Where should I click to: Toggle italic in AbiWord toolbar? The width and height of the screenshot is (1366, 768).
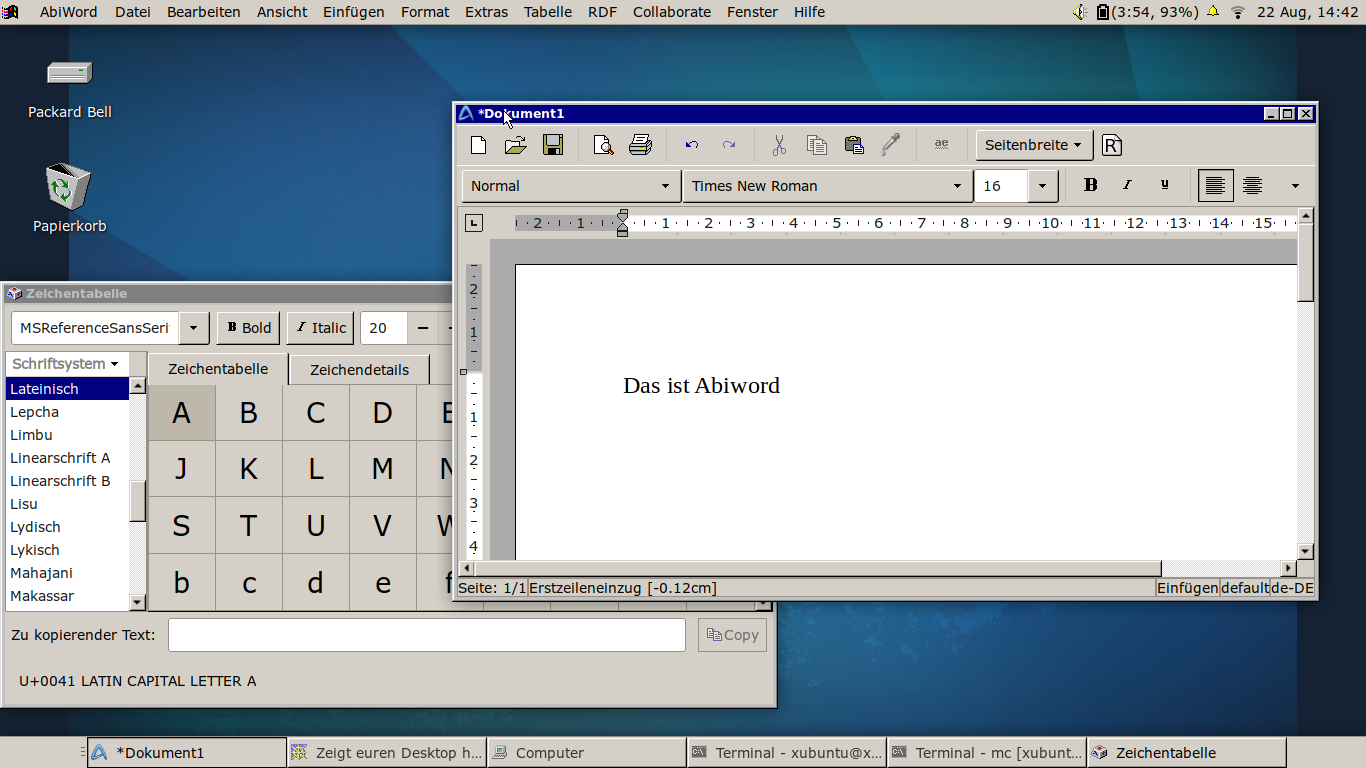click(x=1127, y=185)
